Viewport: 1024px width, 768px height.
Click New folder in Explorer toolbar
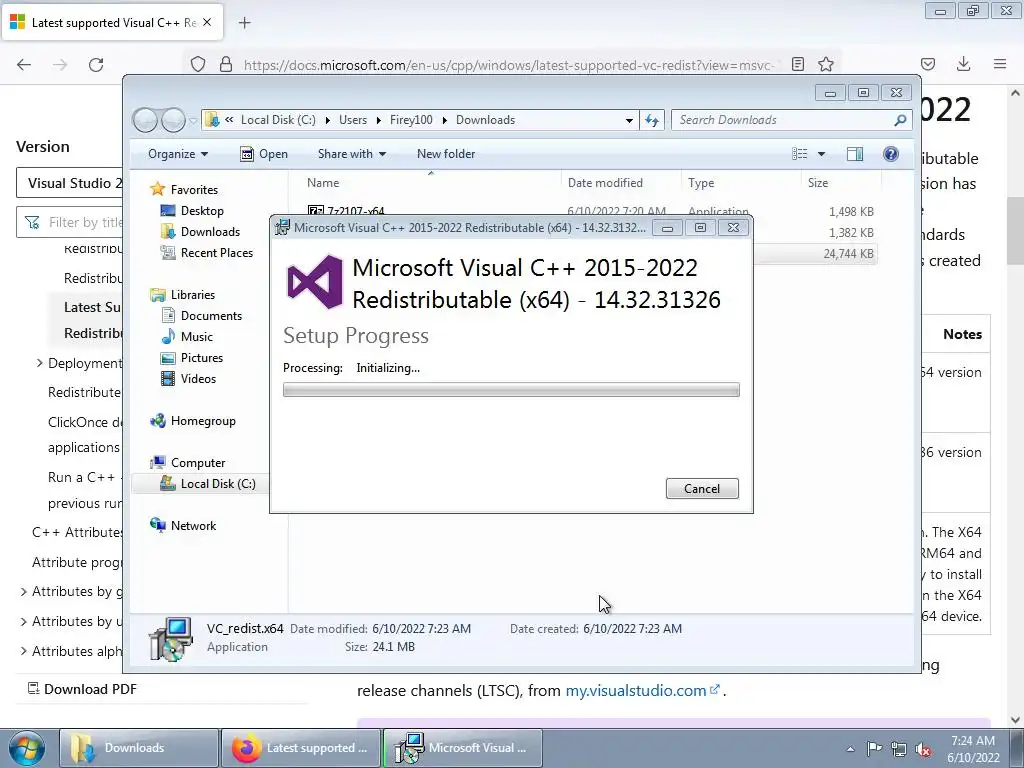pos(446,154)
